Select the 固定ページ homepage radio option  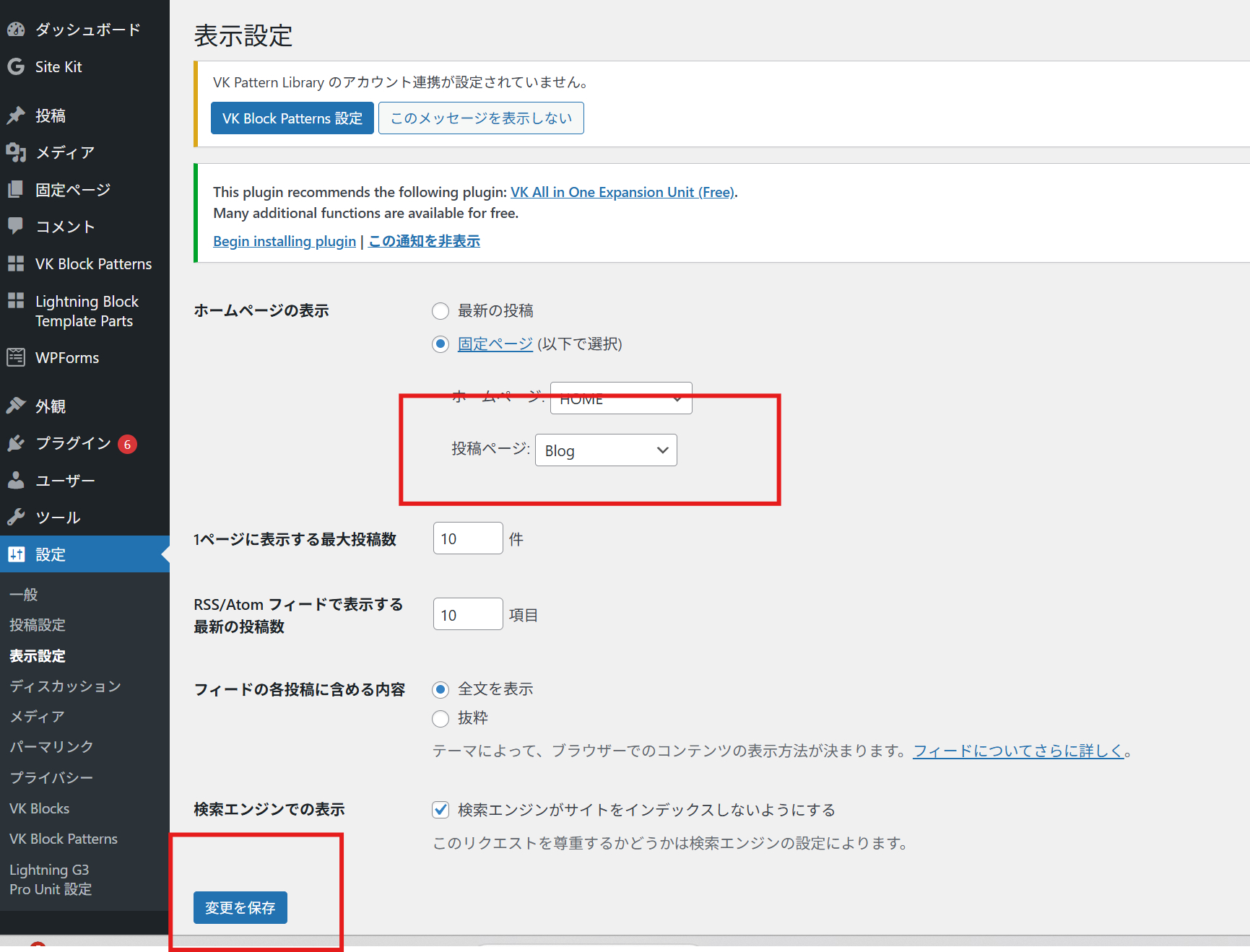pos(440,344)
